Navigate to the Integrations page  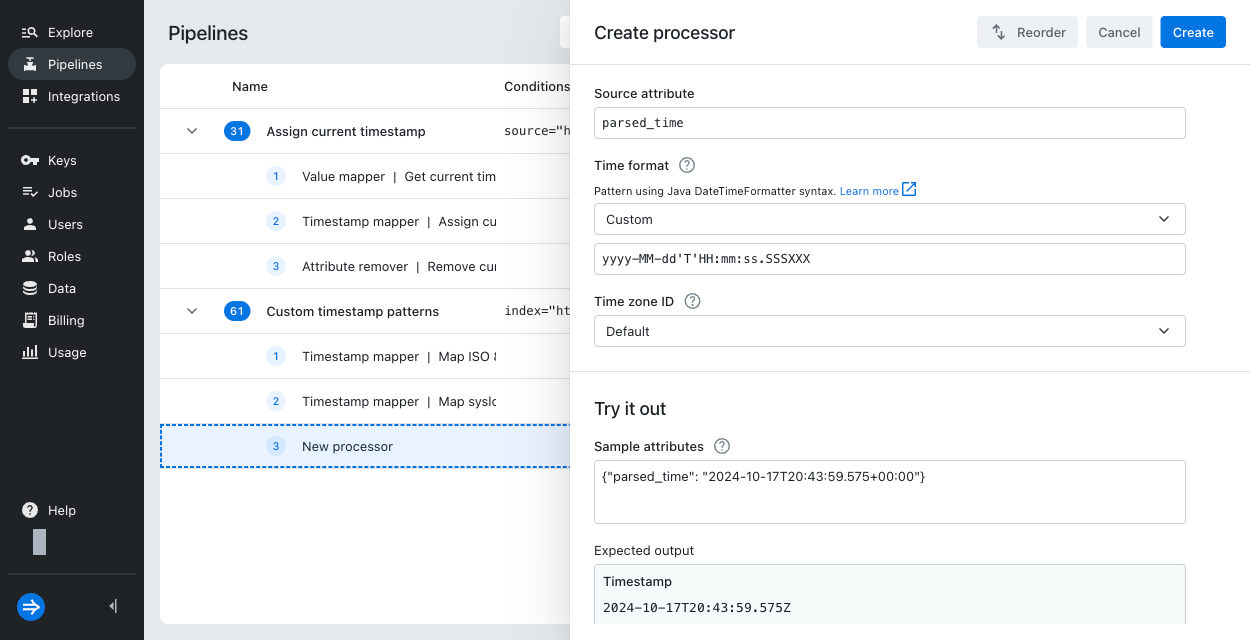coord(83,96)
